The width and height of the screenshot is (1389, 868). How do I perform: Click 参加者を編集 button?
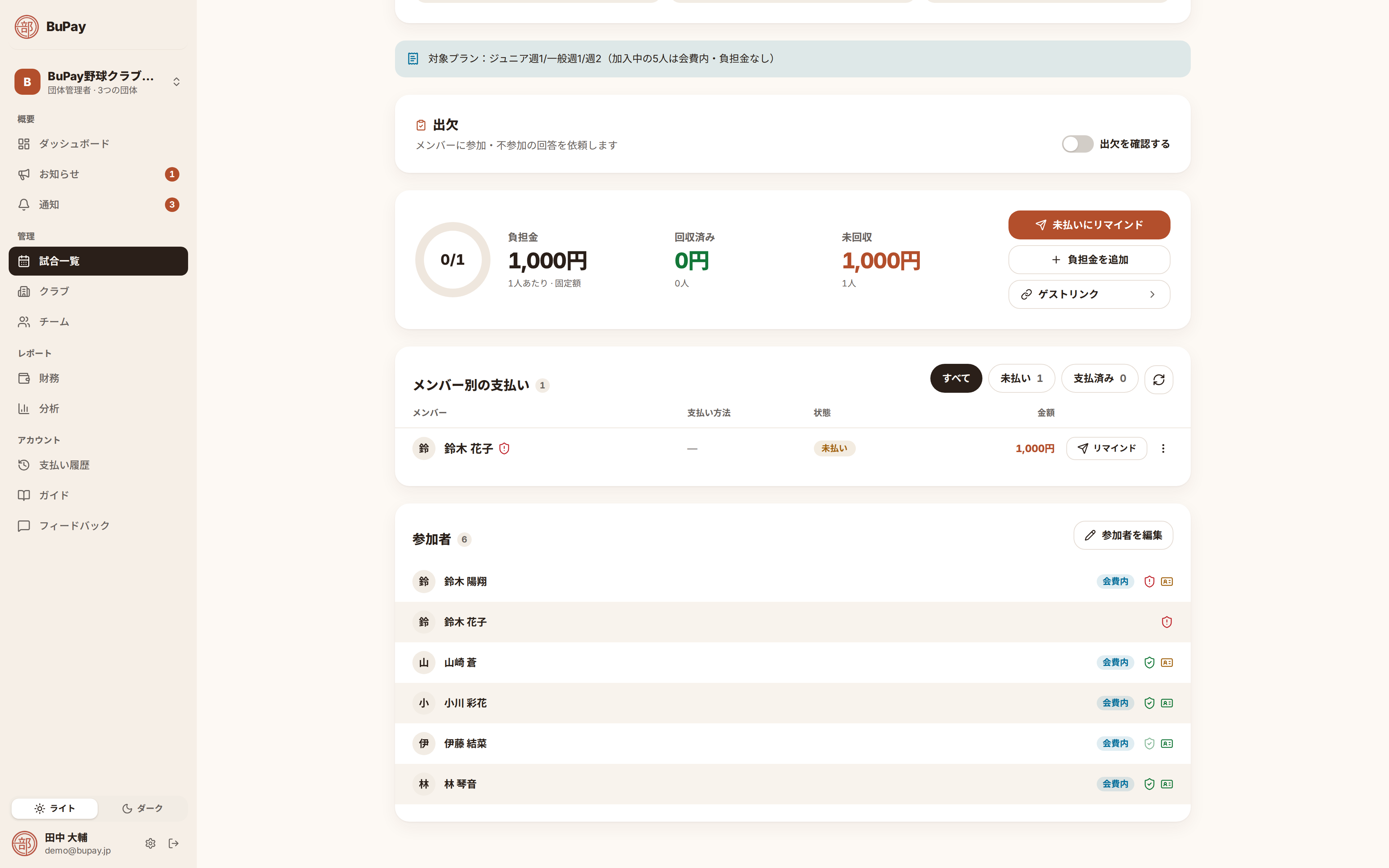(x=1123, y=535)
